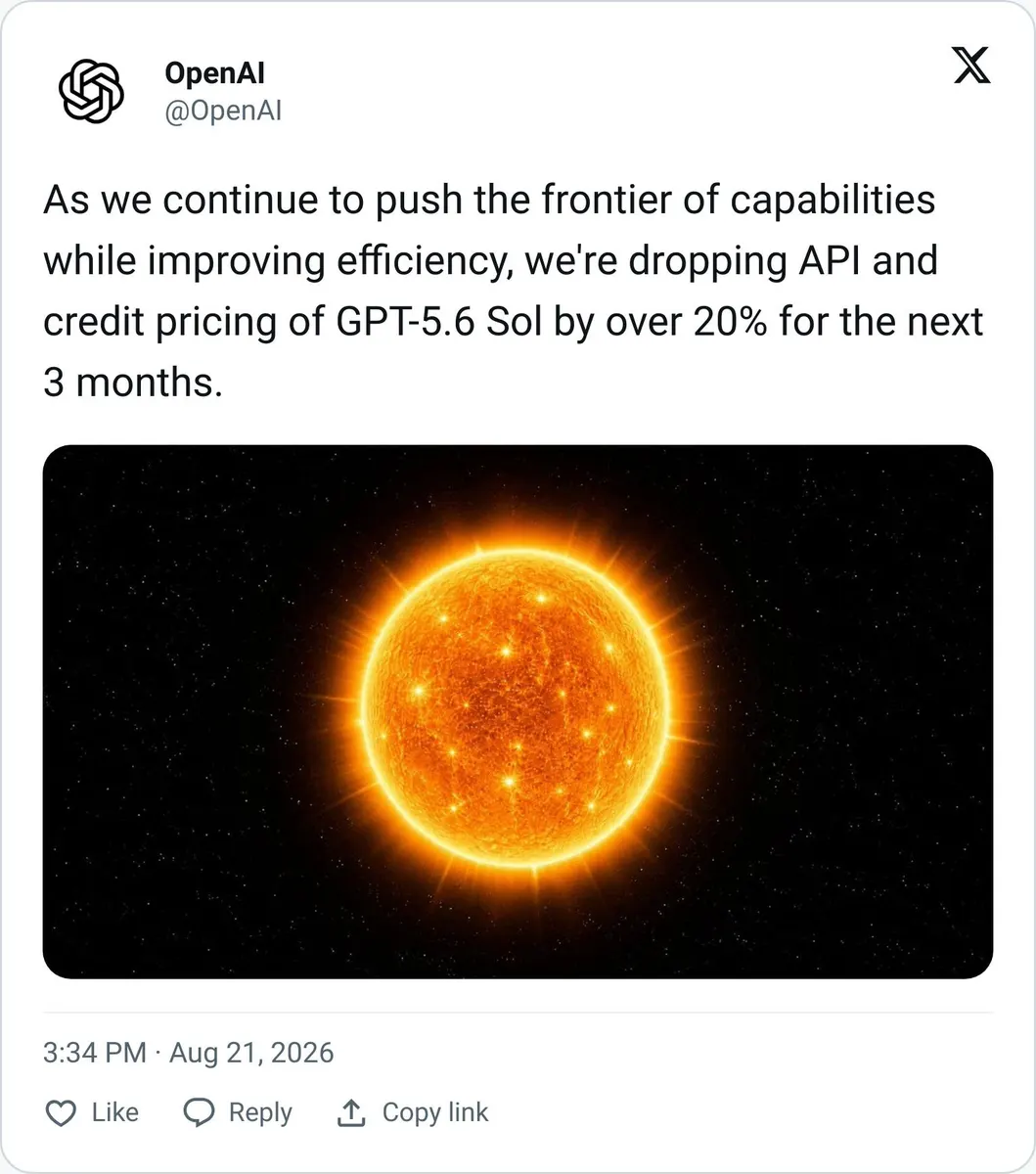Open the OpenAI display name profile link

[215, 72]
